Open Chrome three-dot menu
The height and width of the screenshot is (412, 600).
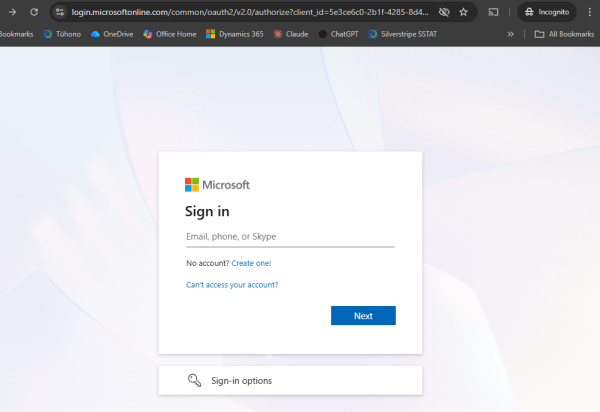(x=588, y=12)
